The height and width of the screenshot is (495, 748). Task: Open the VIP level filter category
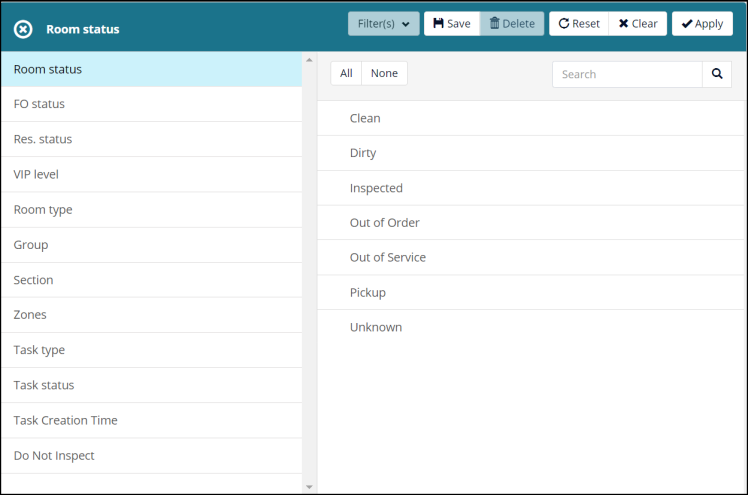[x=151, y=175]
